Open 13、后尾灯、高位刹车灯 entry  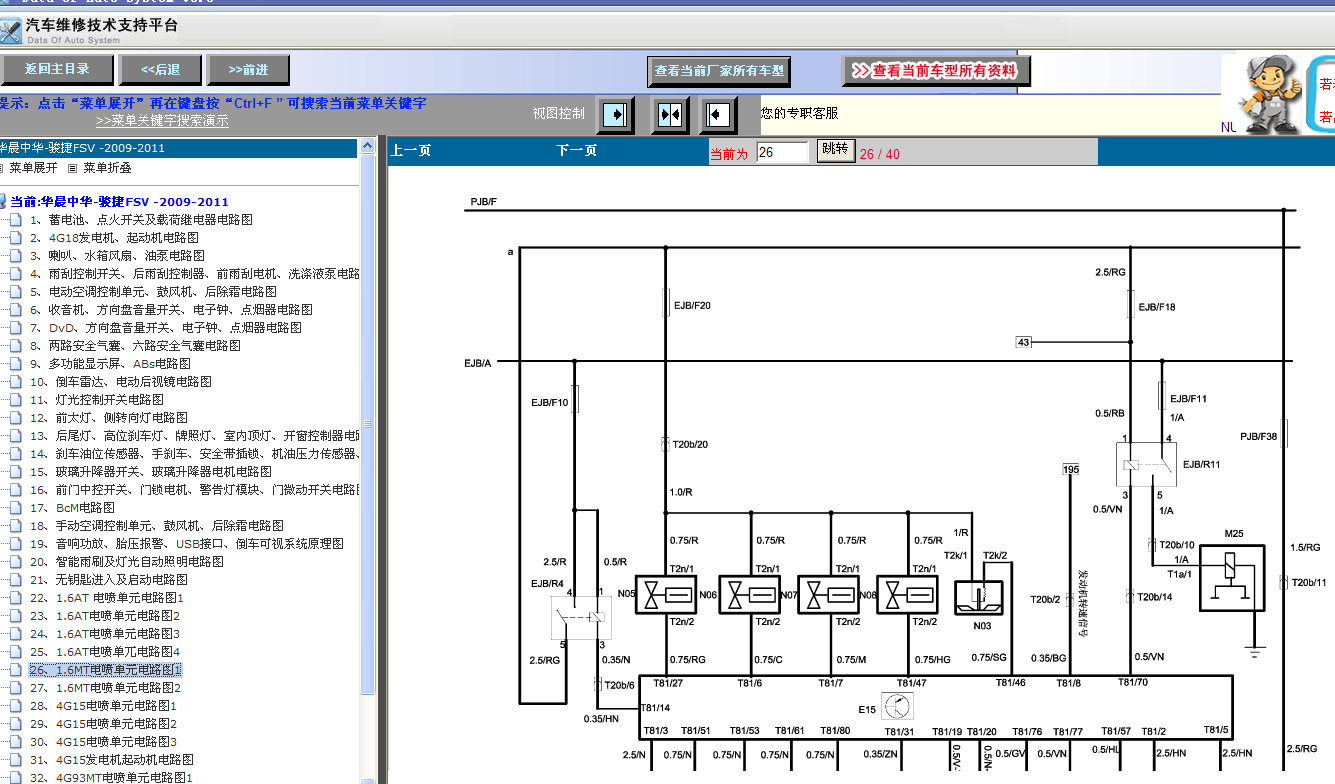194,436
